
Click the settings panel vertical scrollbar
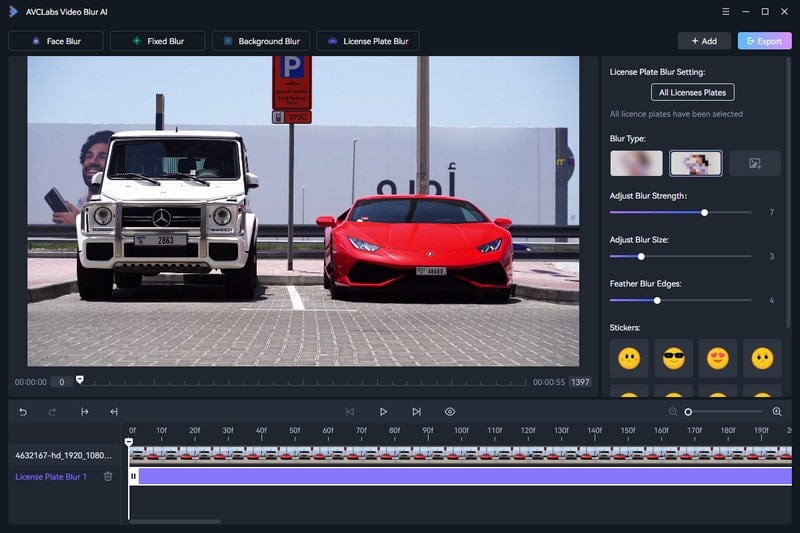788,193
